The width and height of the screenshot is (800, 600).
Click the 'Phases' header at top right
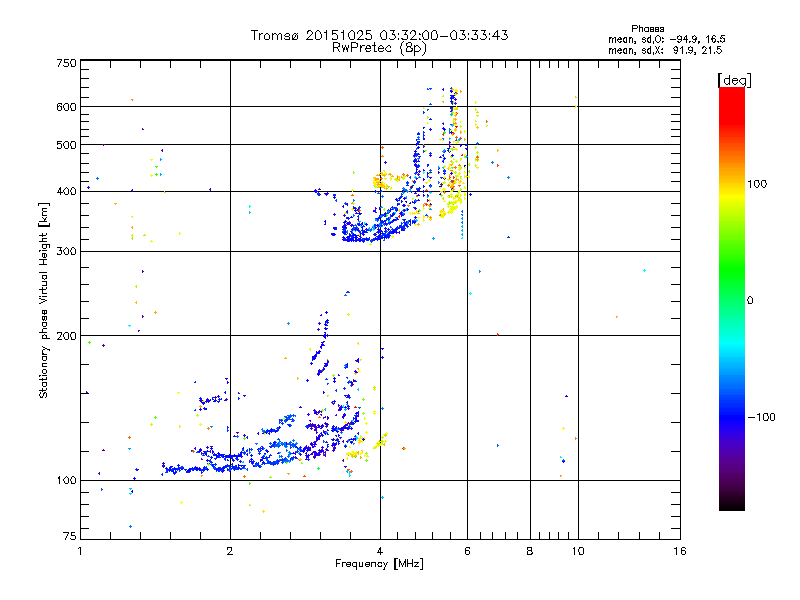[647, 29]
